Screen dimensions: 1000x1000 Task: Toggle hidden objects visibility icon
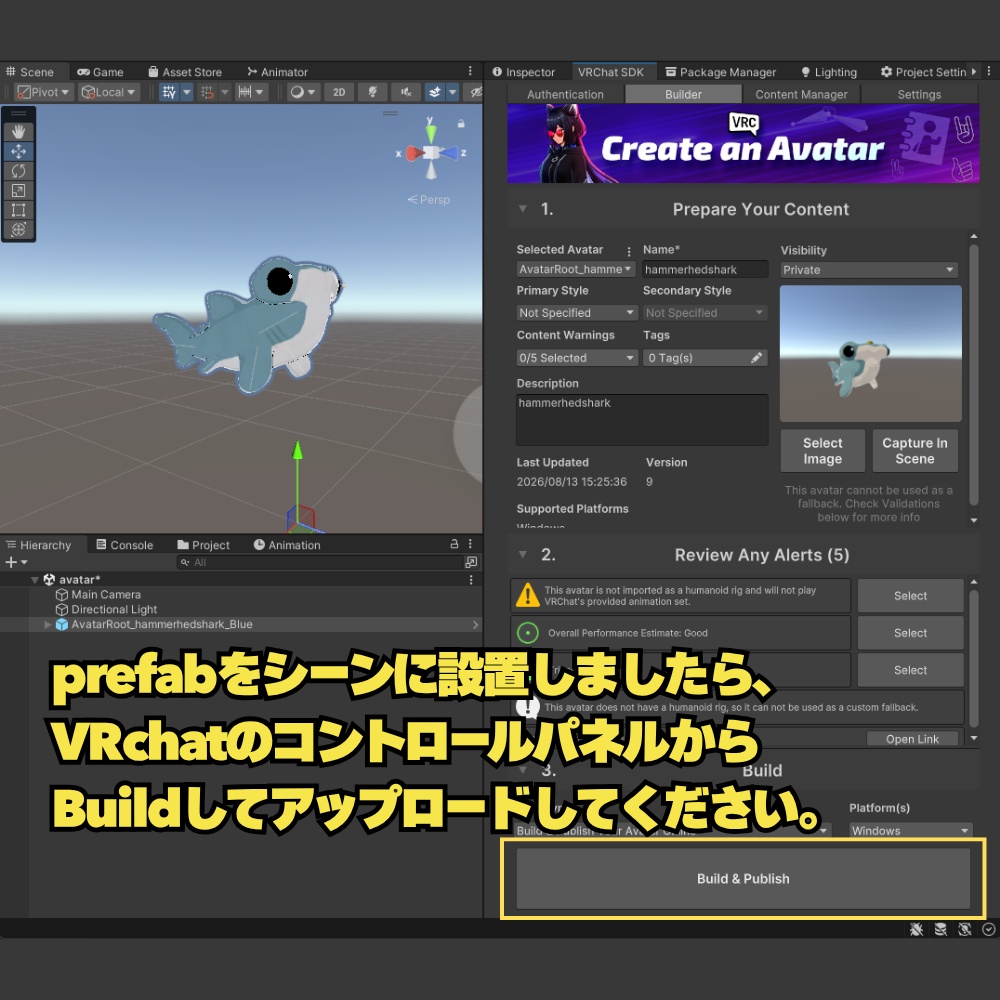(474, 92)
